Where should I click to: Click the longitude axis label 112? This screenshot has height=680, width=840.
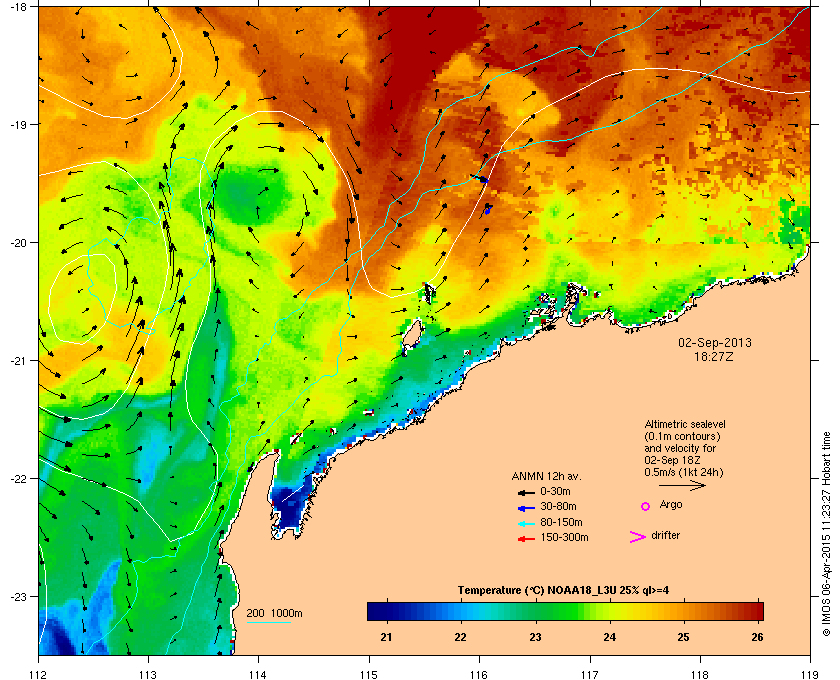coord(39,675)
